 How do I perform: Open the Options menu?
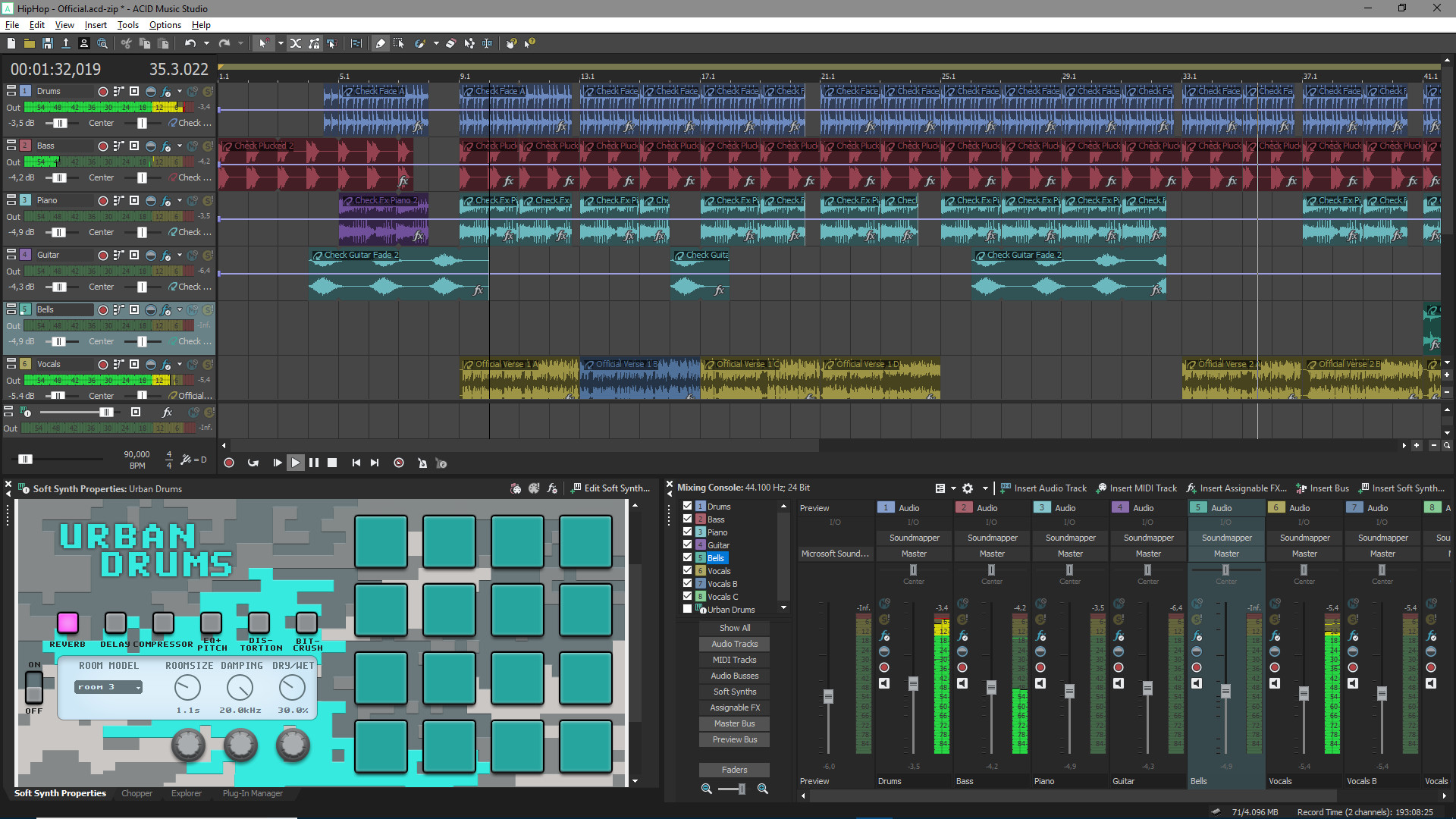coord(164,24)
